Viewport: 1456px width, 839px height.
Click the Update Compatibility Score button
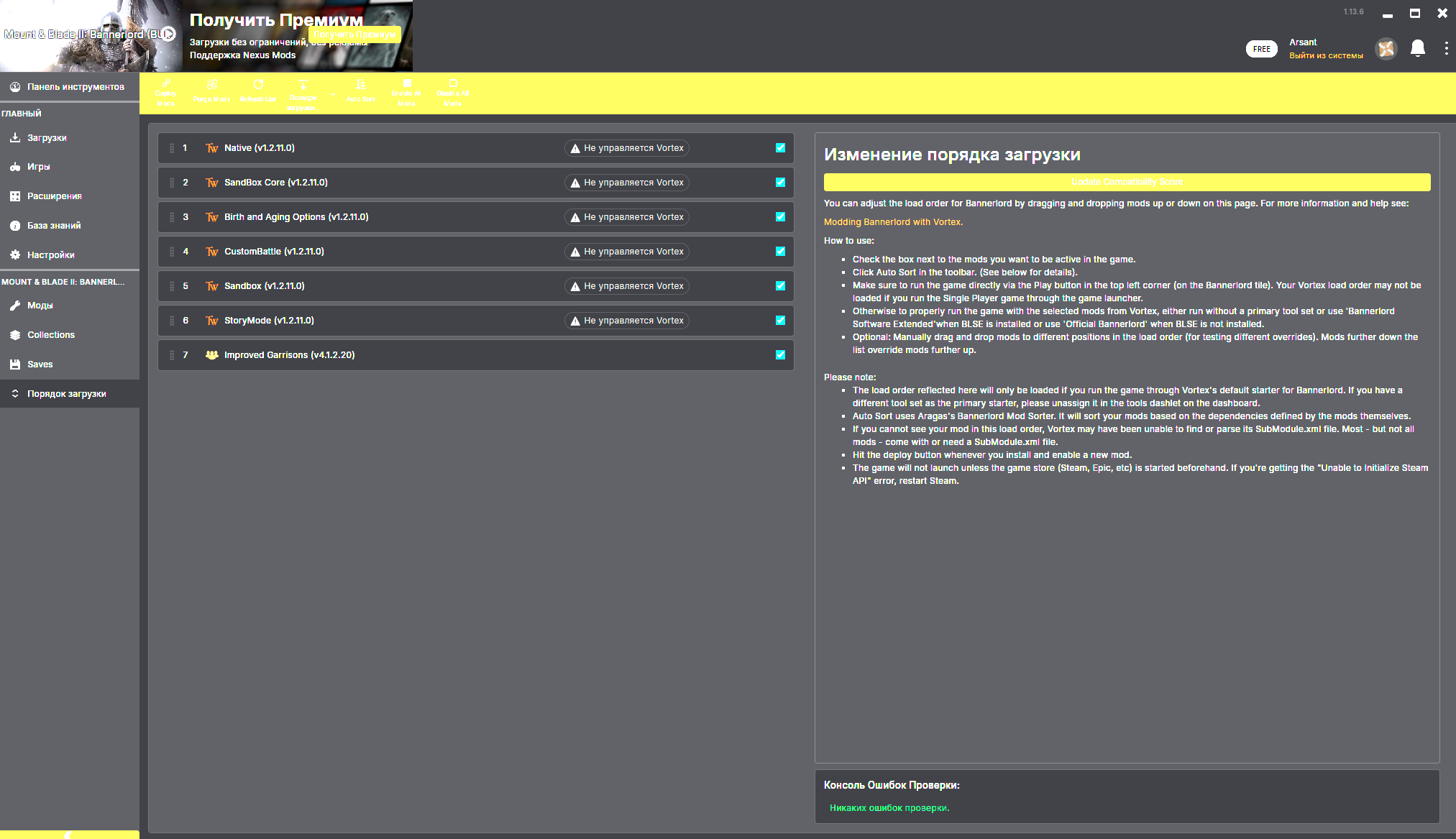[1127, 182]
